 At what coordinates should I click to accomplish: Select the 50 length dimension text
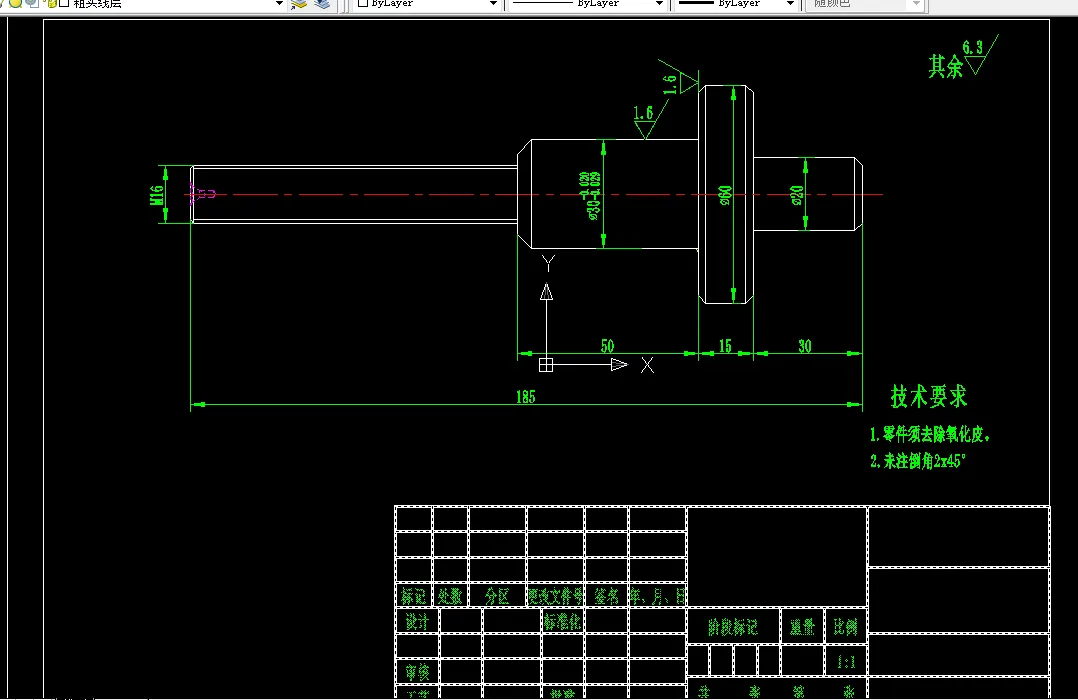(607, 346)
